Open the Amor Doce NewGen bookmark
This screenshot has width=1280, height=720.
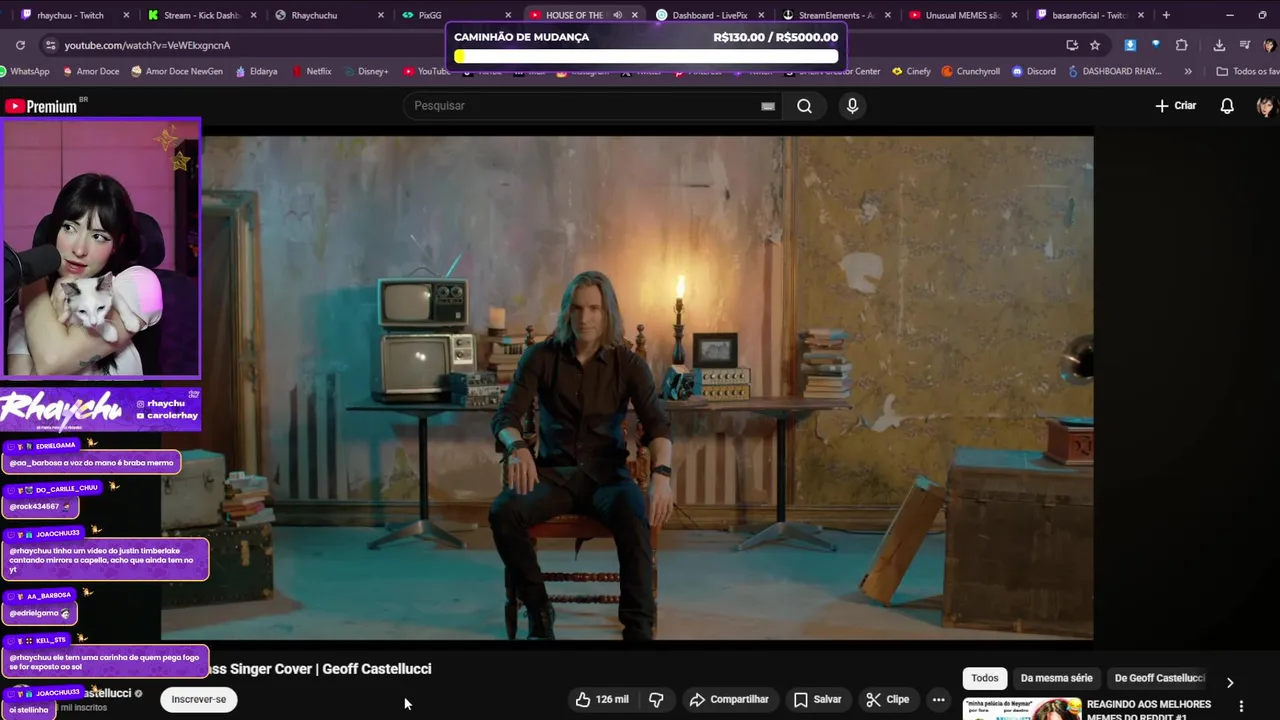177,71
